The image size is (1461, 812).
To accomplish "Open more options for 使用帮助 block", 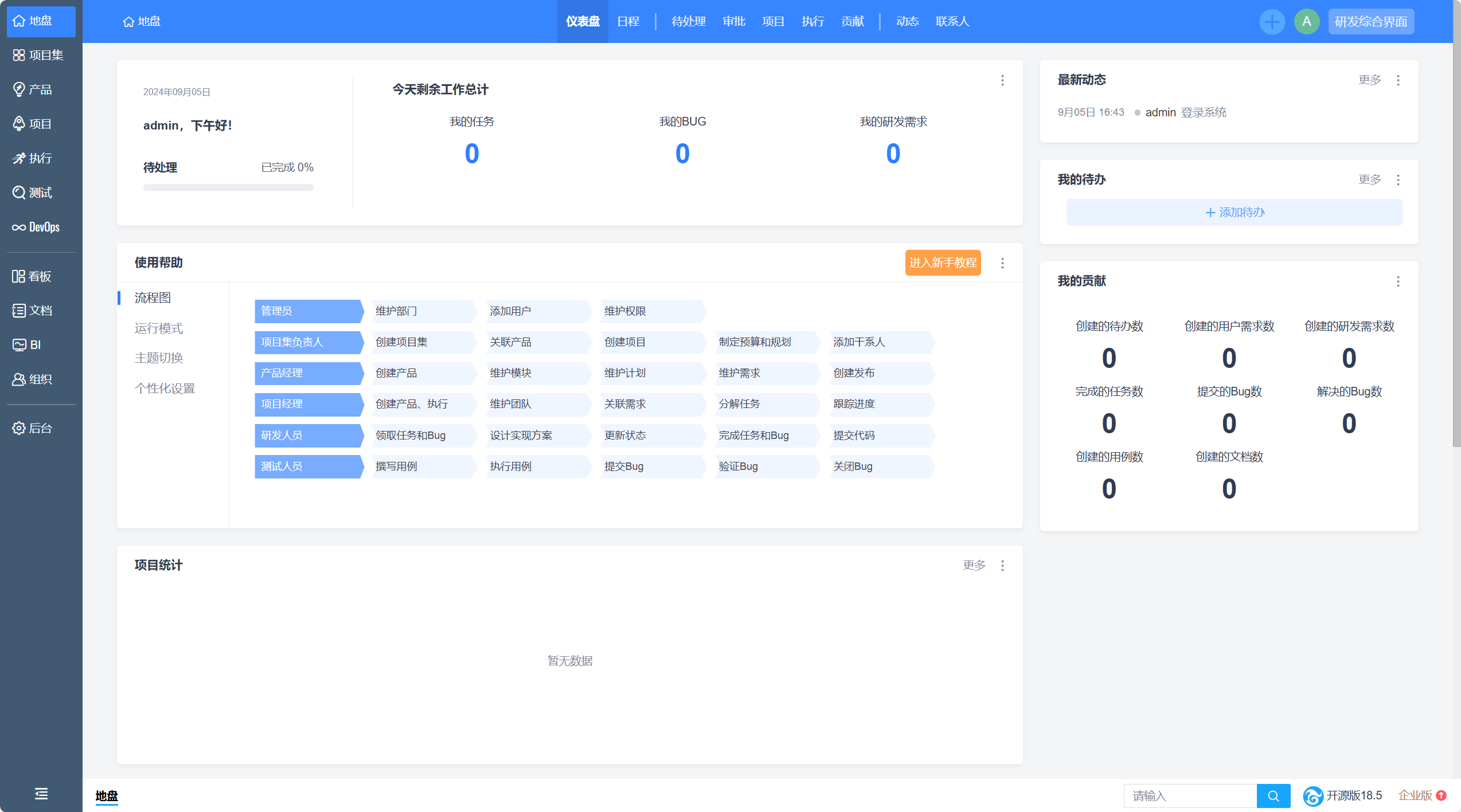I will point(1002,263).
